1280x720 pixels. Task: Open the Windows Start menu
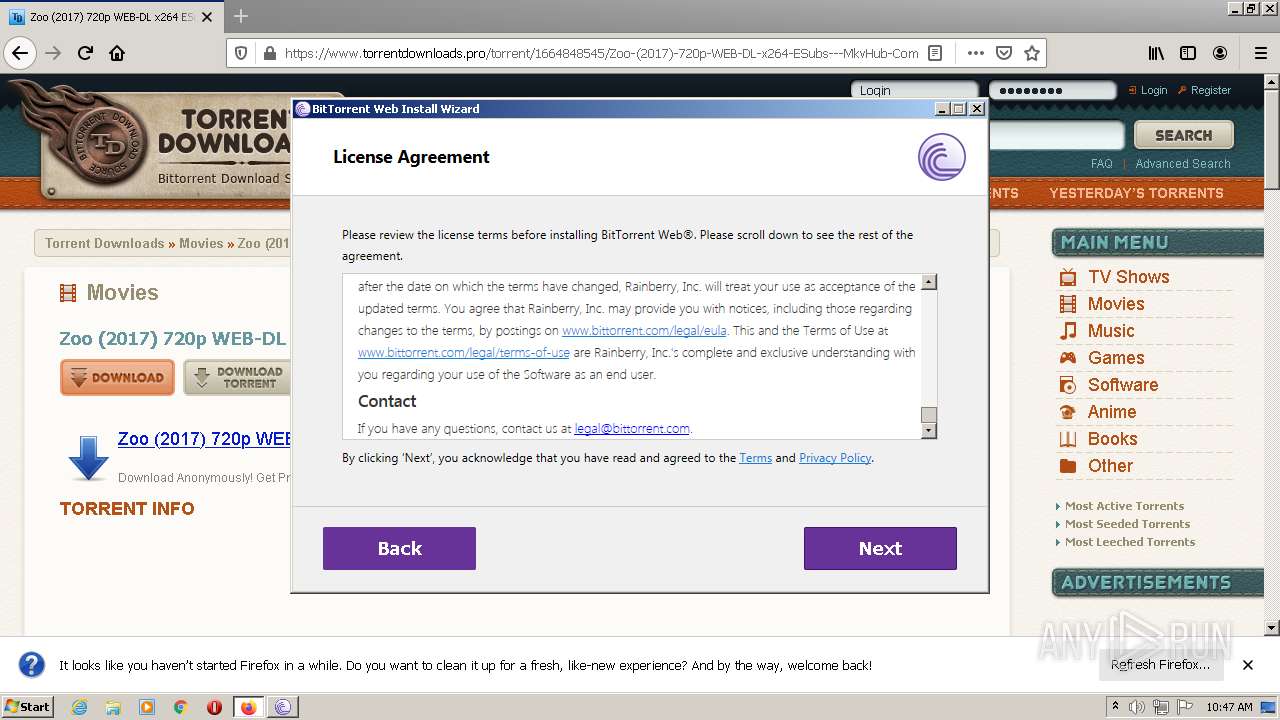pyautogui.click(x=28, y=707)
